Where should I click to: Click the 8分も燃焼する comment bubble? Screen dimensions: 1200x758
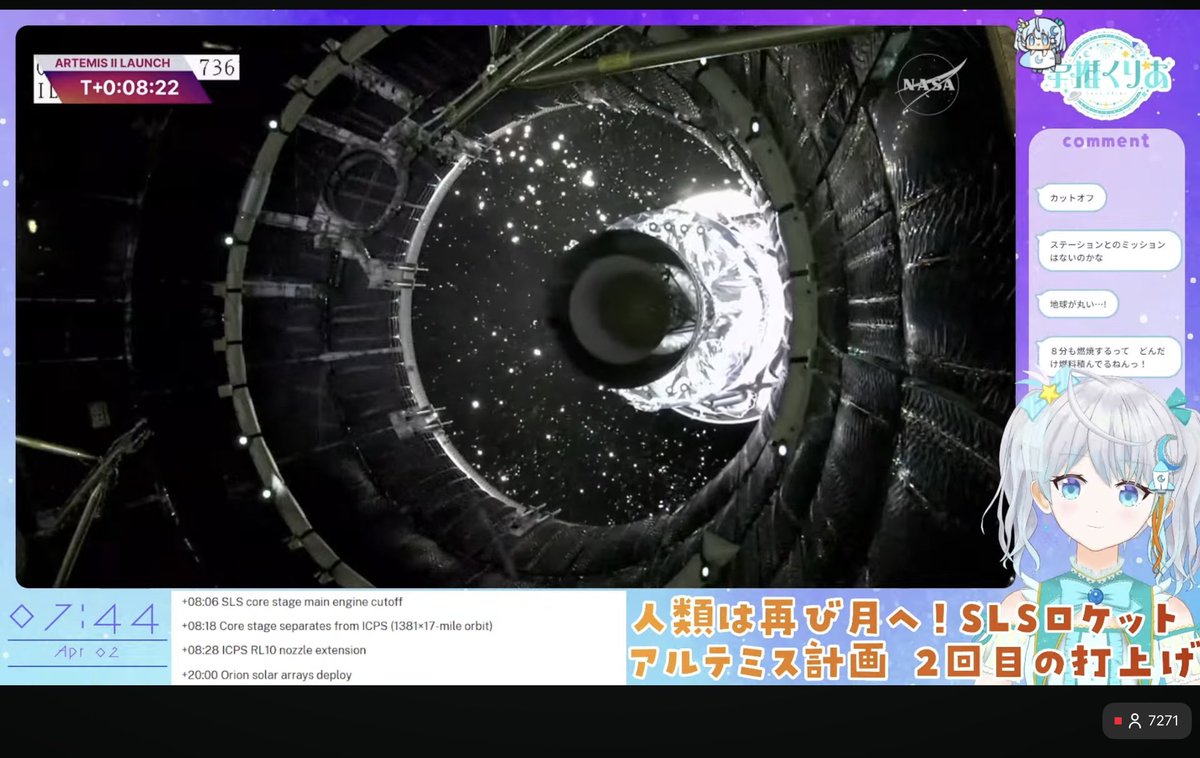pyautogui.click(x=1109, y=357)
